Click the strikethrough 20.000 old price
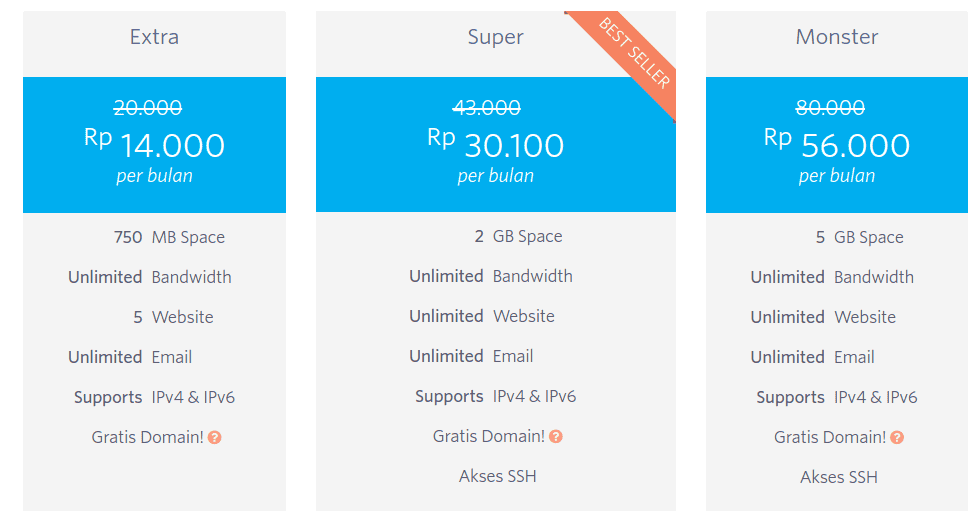This screenshot has width=980, height=511. (x=148, y=108)
